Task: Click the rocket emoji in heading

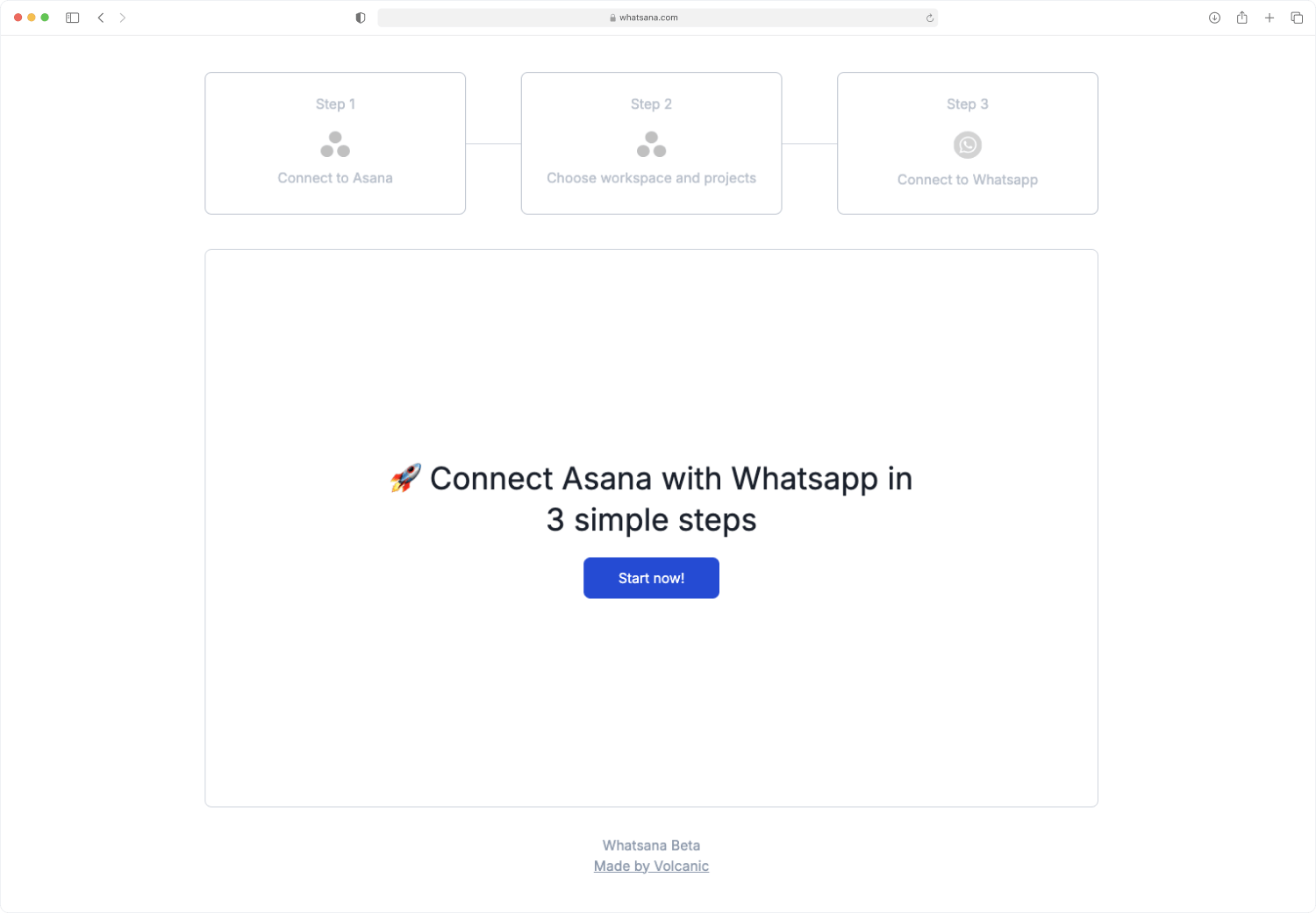Action: pyautogui.click(x=406, y=478)
